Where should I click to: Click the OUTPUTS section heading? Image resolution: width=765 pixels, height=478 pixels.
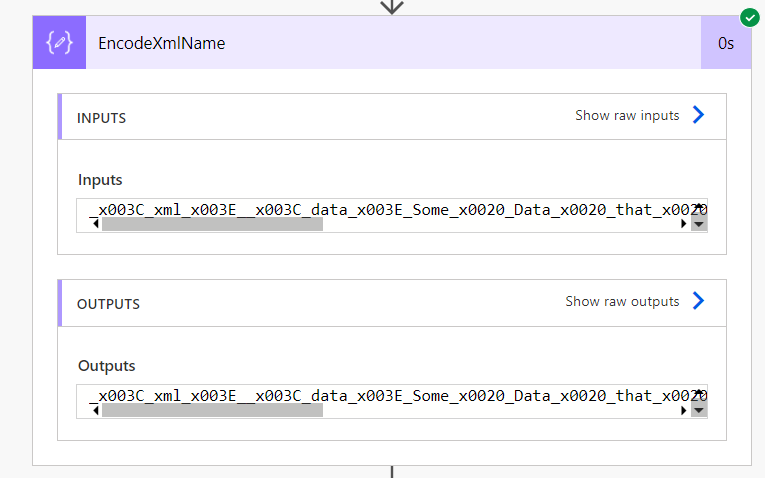[x=108, y=304]
